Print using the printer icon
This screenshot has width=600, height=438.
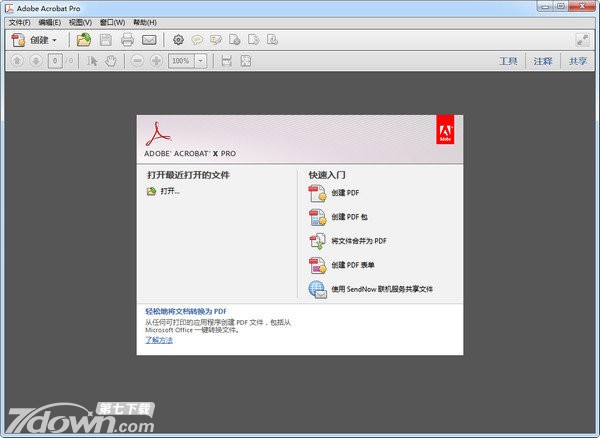(127, 40)
